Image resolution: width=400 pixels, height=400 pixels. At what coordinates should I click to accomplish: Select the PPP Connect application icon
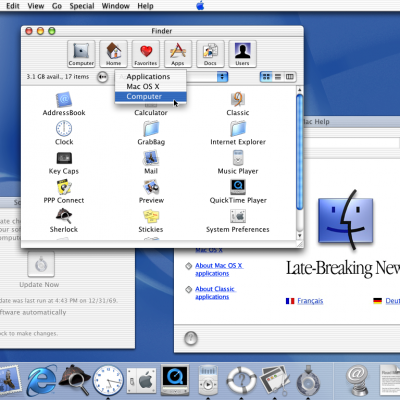click(x=64, y=187)
